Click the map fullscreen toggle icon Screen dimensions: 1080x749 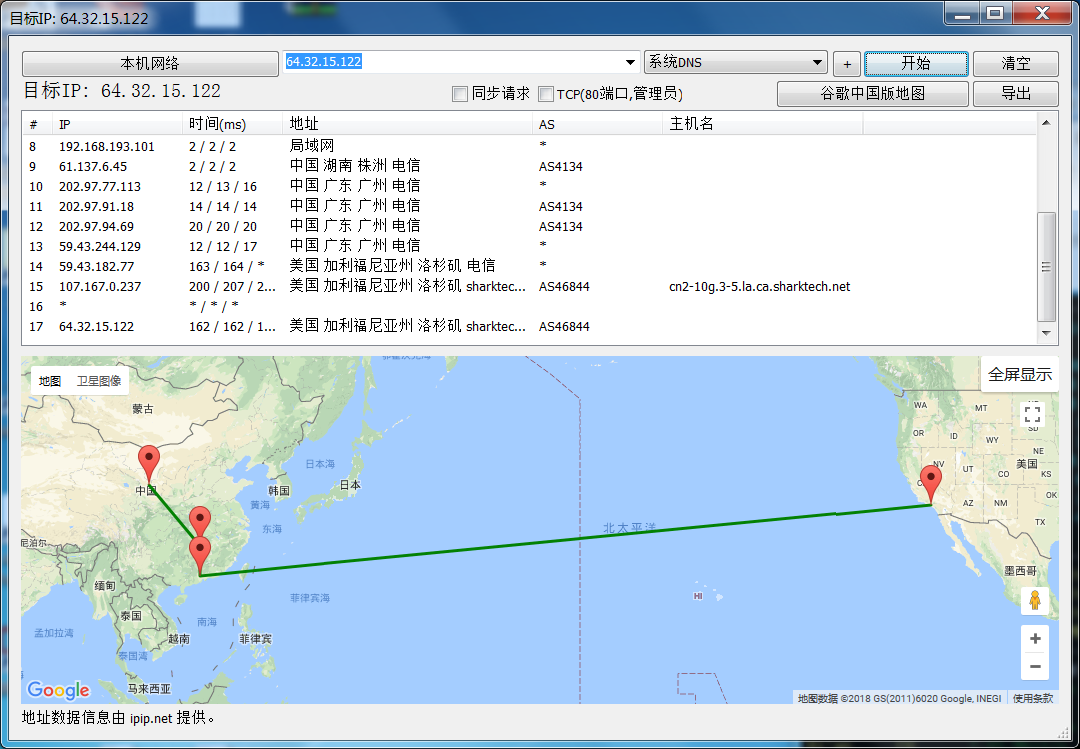pos(1033,415)
